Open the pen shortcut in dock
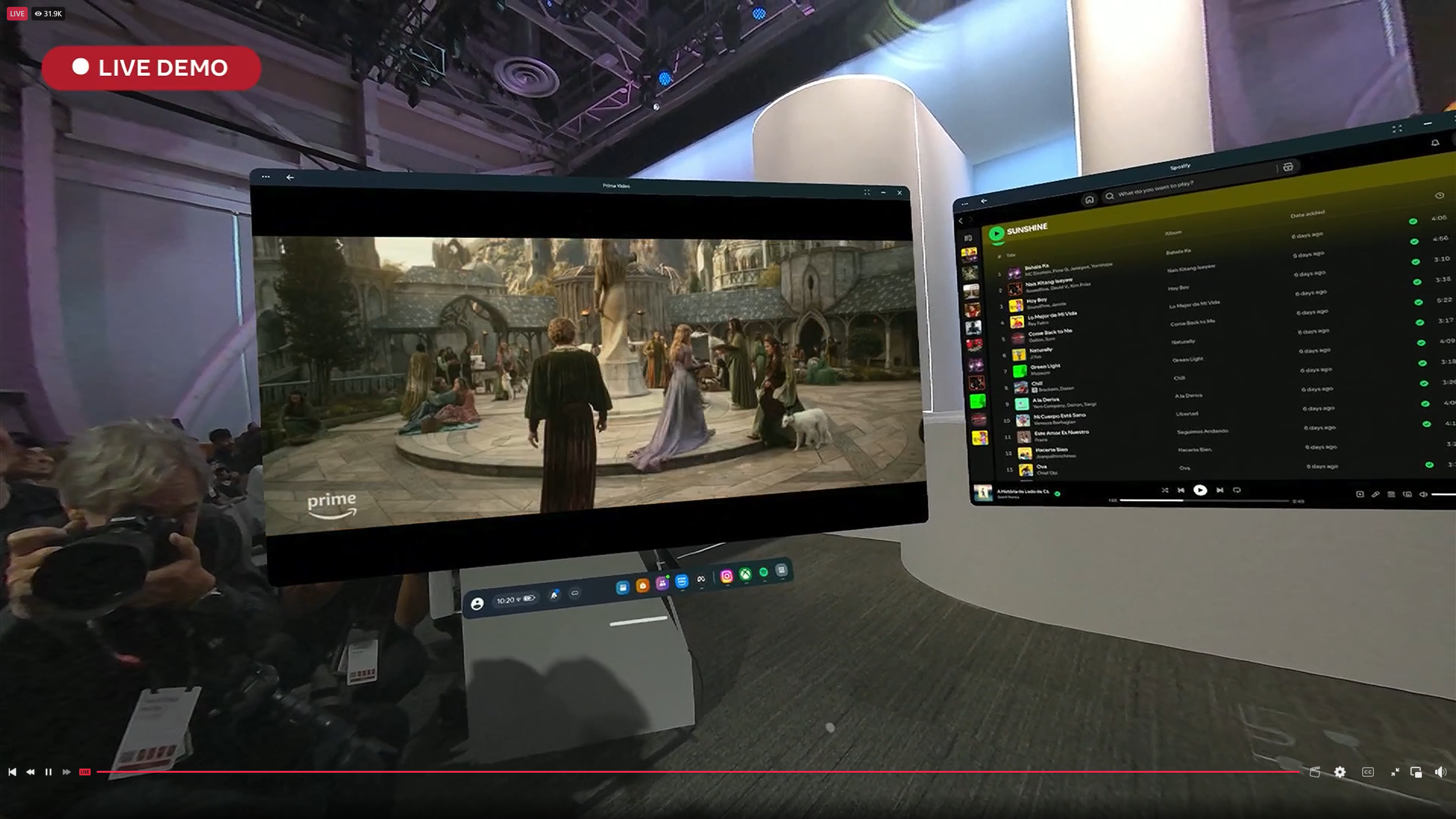Screen dimensions: 1456x819 coord(554,595)
